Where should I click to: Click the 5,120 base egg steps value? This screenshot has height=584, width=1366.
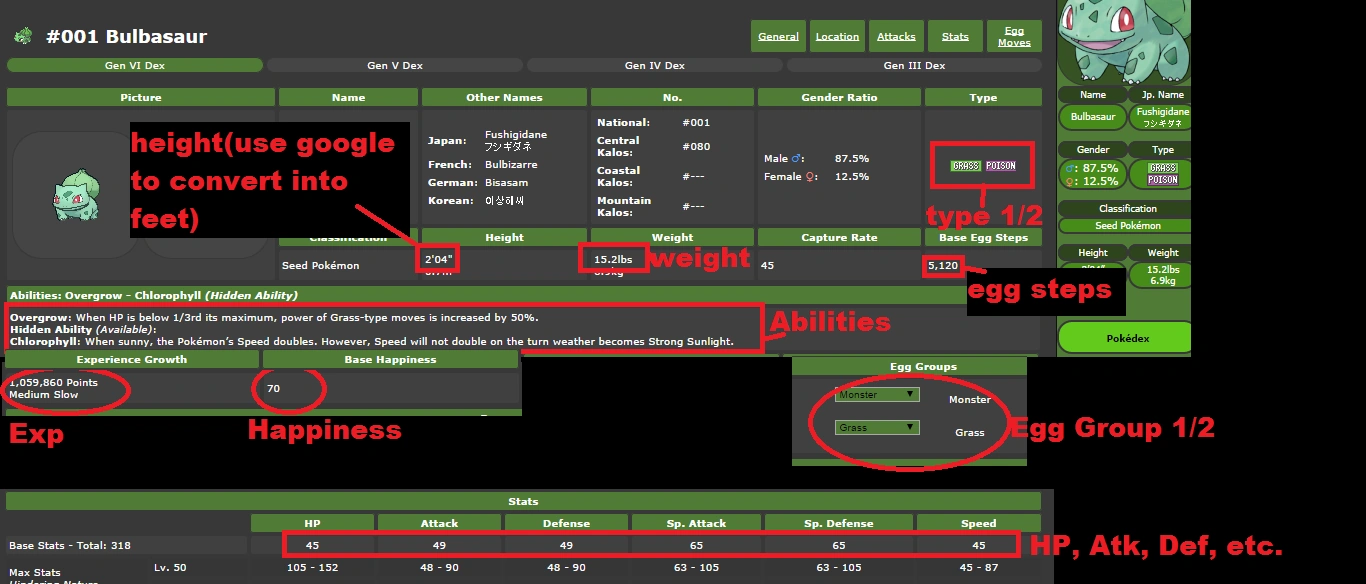pos(943,265)
